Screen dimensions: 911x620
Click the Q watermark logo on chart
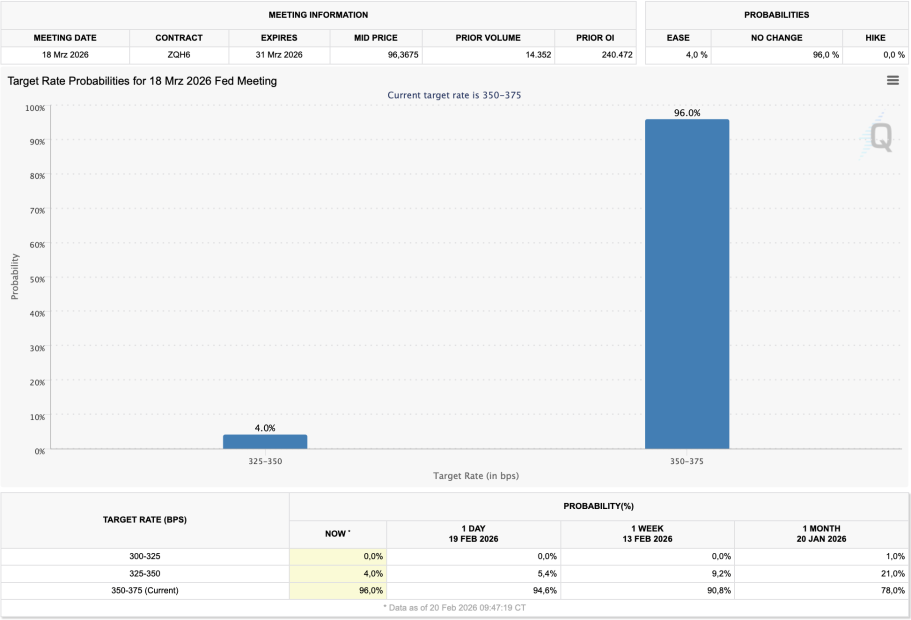[880, 136]
